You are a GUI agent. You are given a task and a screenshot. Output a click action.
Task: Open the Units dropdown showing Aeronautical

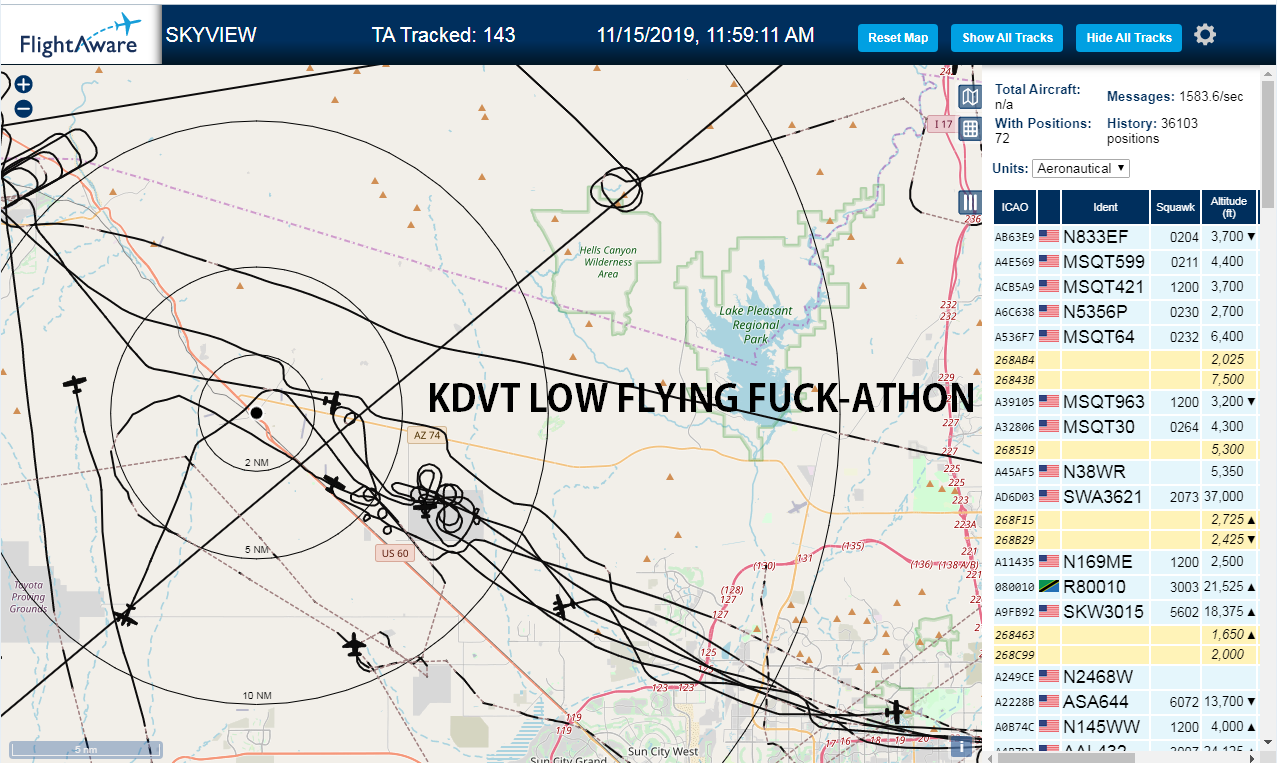click(x=1081, y=168)
